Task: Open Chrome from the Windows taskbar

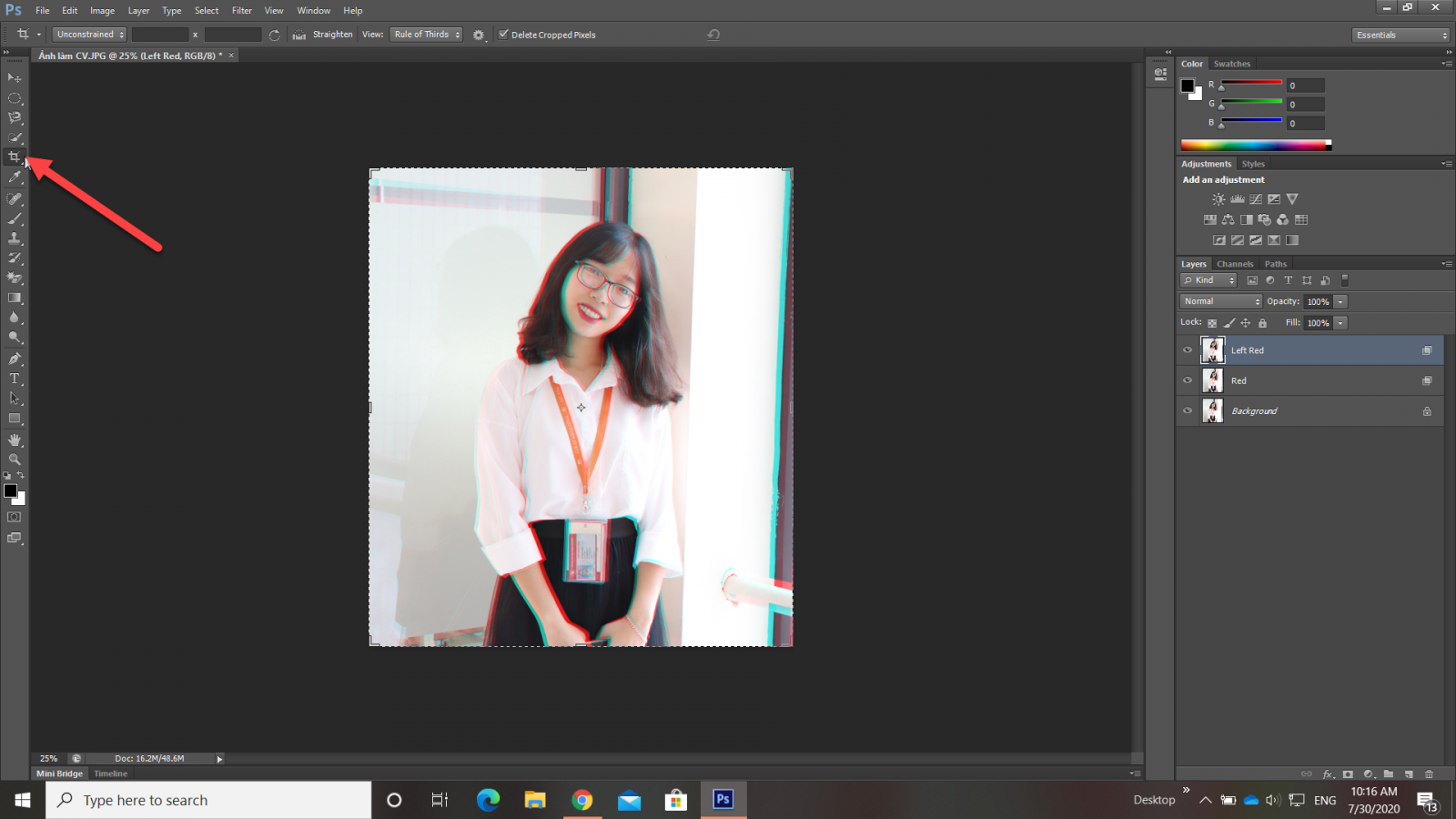Action: pos(582,800)
